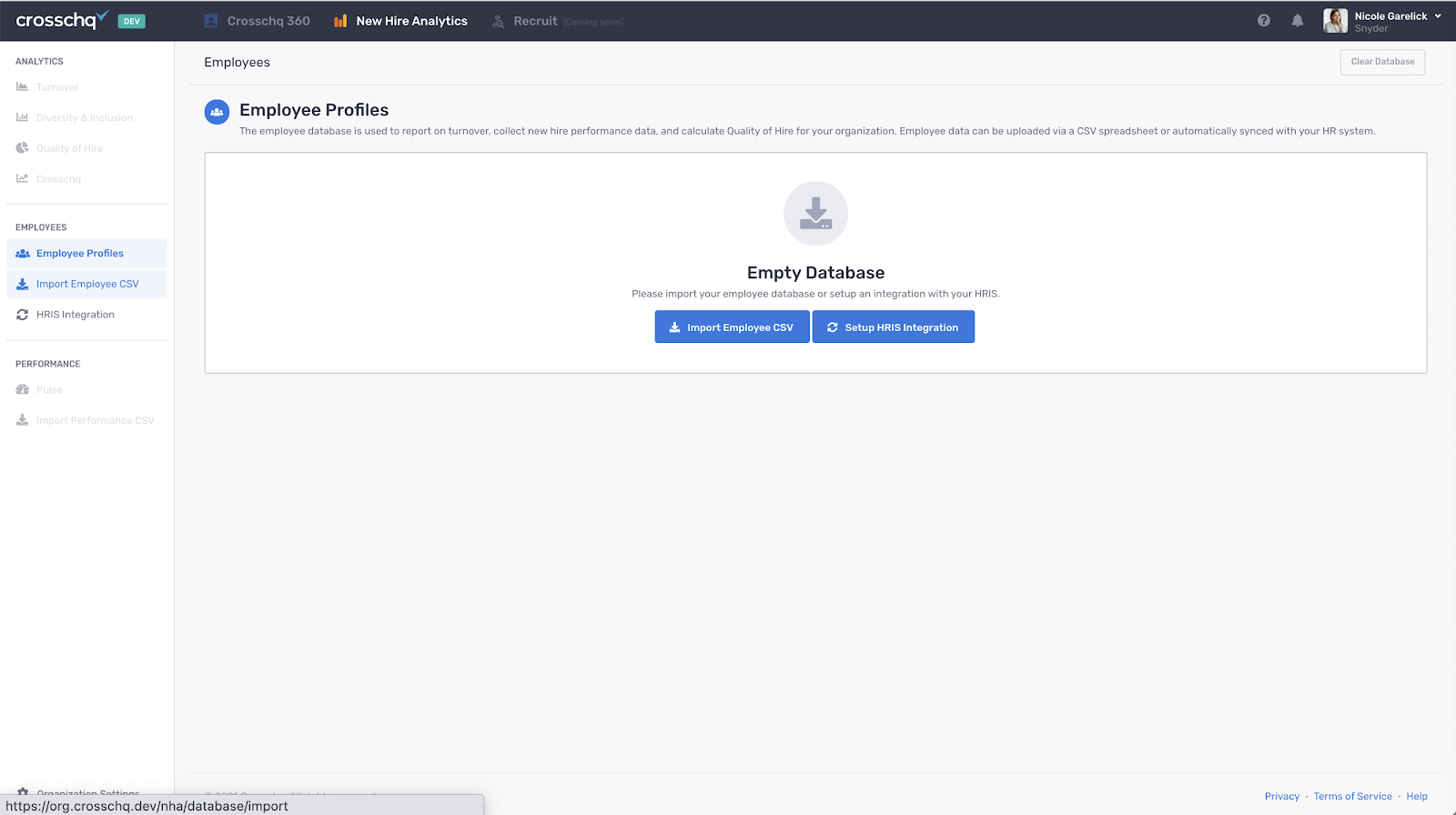Open Crosschq analytics in sidebar
The height and width of the screenshot is (815, 1456).
click(x=58, y=179)
